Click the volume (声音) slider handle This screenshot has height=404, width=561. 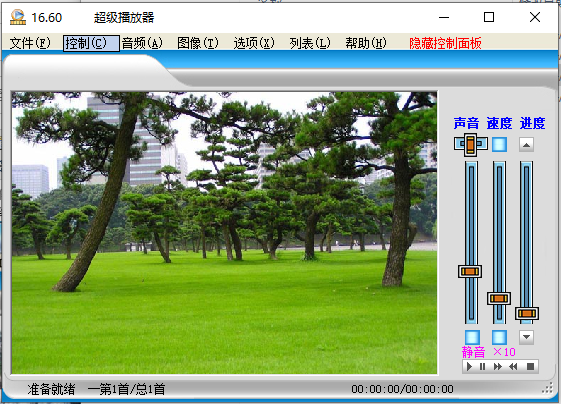[x=470, y=271]
